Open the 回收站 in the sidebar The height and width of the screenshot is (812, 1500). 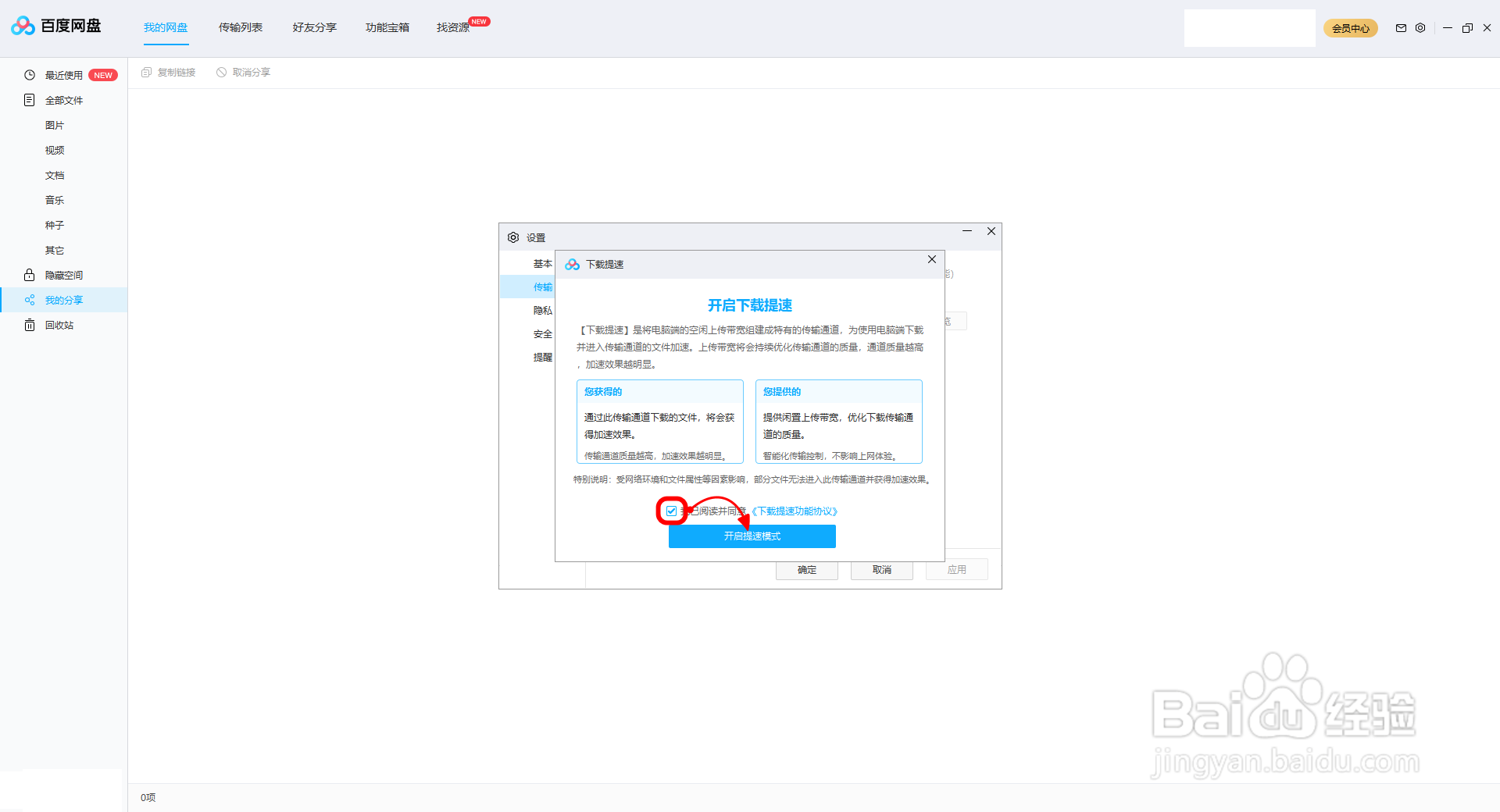tap(58, 325)
